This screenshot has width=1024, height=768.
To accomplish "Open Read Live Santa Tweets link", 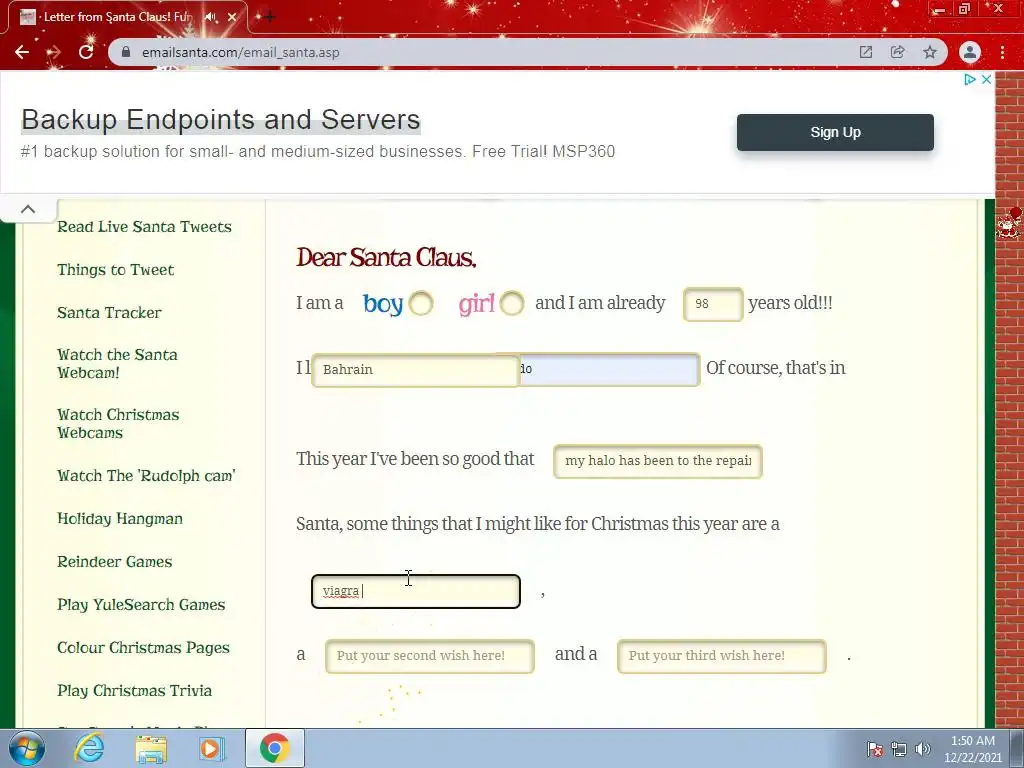I will click(x=144, y=227).
